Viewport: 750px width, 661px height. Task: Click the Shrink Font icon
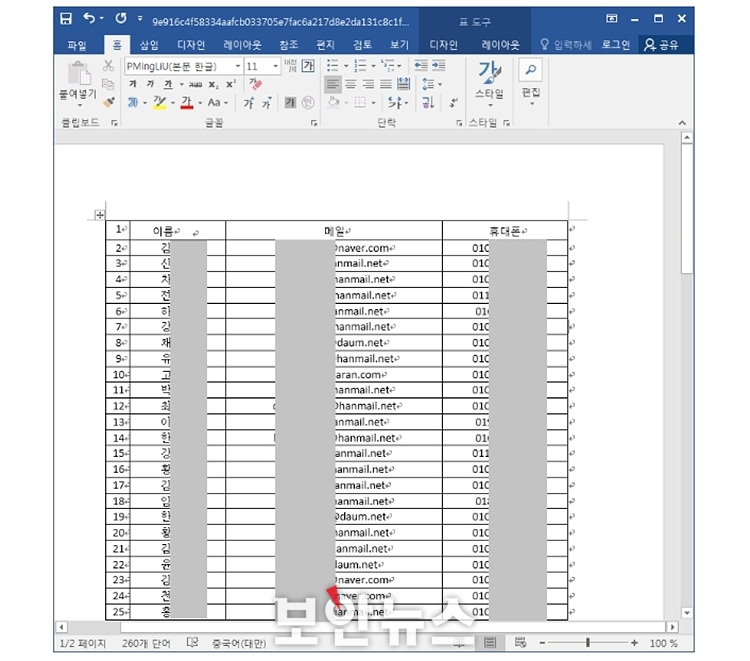pyautogui.click(x=267, y=103)
